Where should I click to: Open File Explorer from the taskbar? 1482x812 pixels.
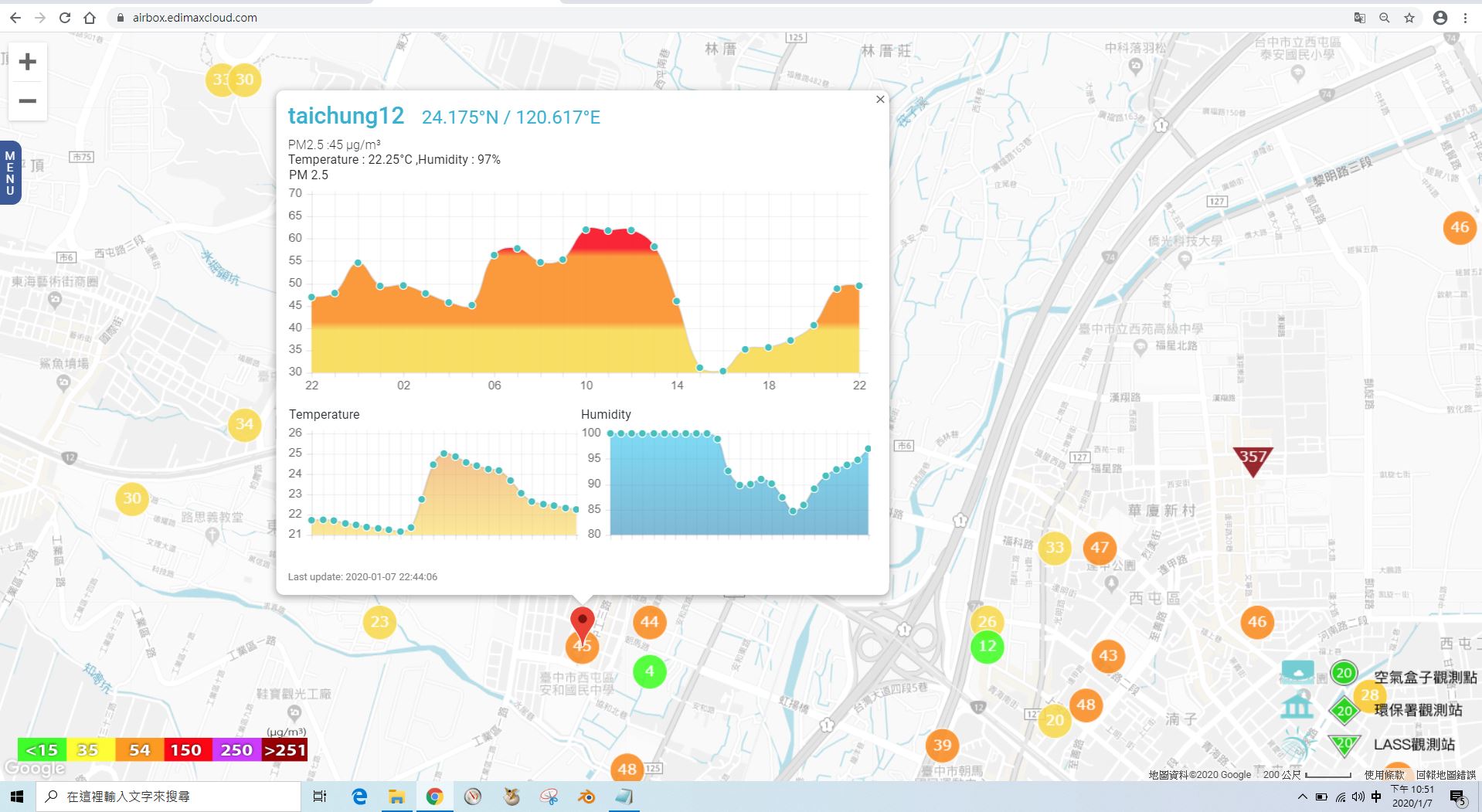pyautogui.click(x=396, y=797)
